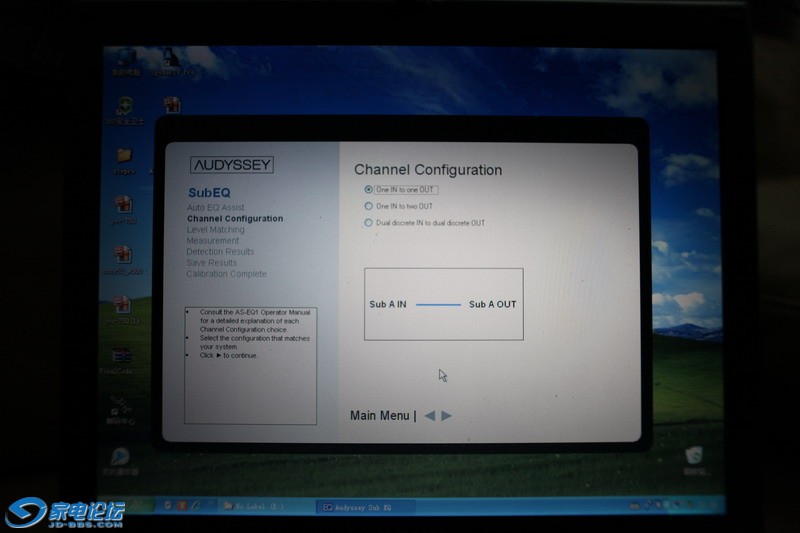Open the desktop folder icon
The width and height of the screenshot is (800, 533).
(x=124, y=161)
